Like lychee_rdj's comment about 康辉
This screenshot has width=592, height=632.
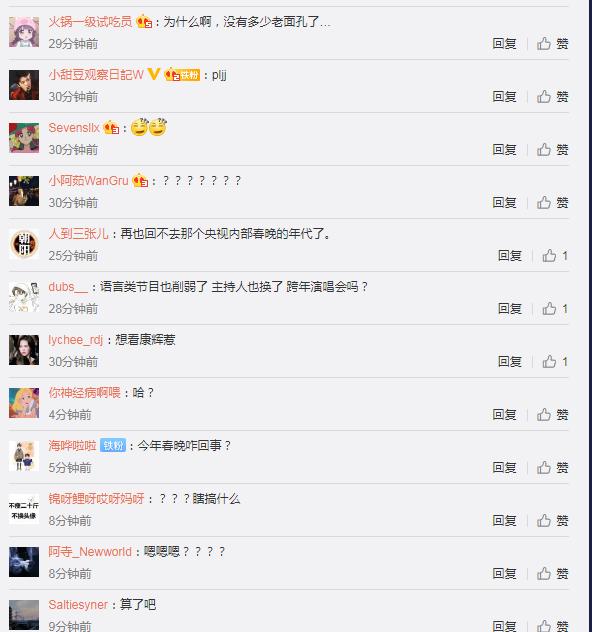click(x=555, y=362)
